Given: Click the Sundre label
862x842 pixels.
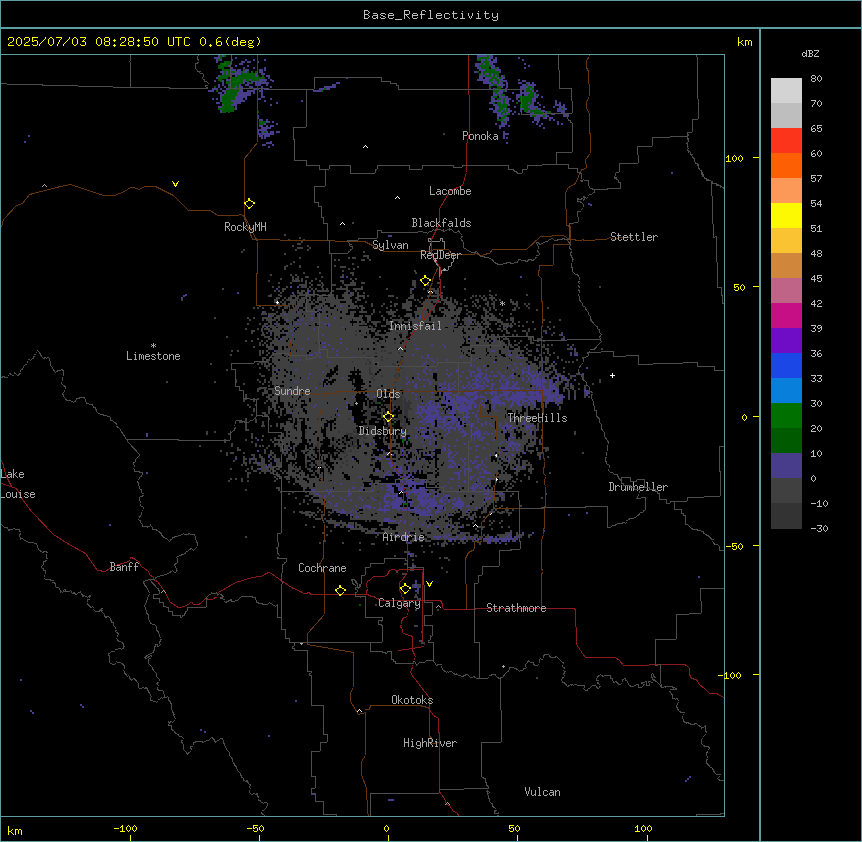Looking at the screenshot, I should click(x=292, y=391).
